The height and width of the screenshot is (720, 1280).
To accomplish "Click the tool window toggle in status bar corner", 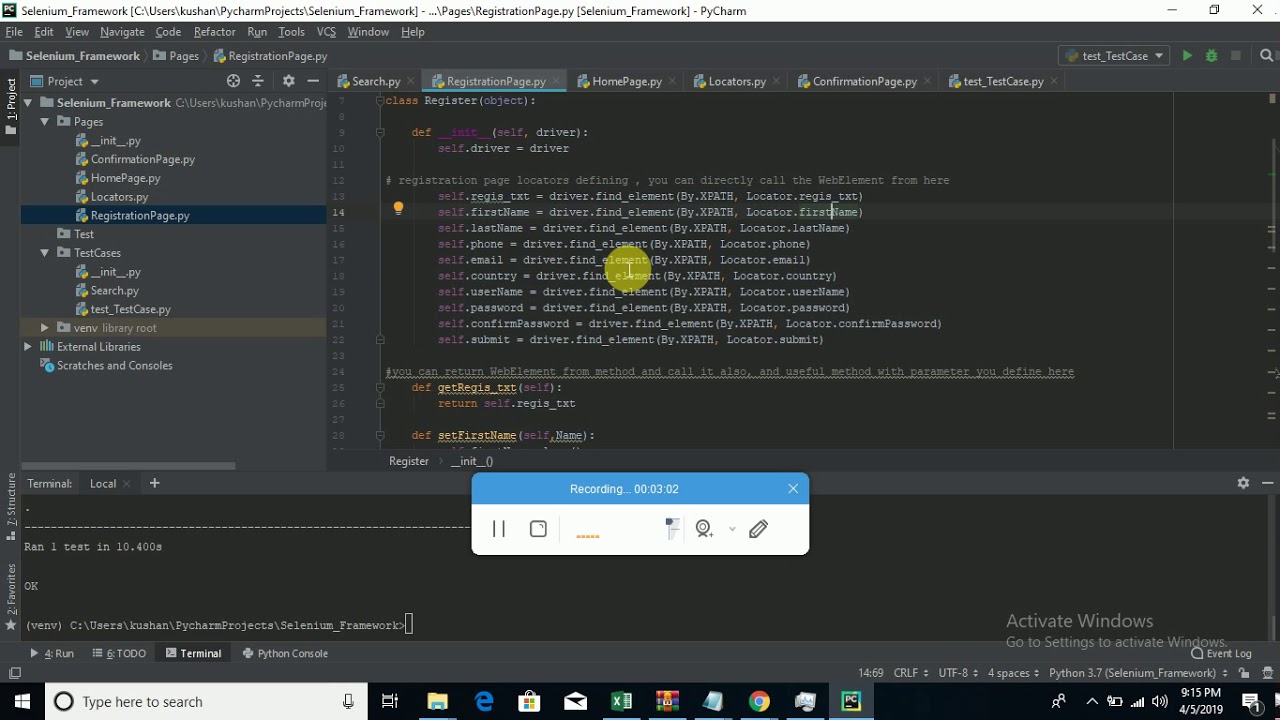I will [14, 673].
